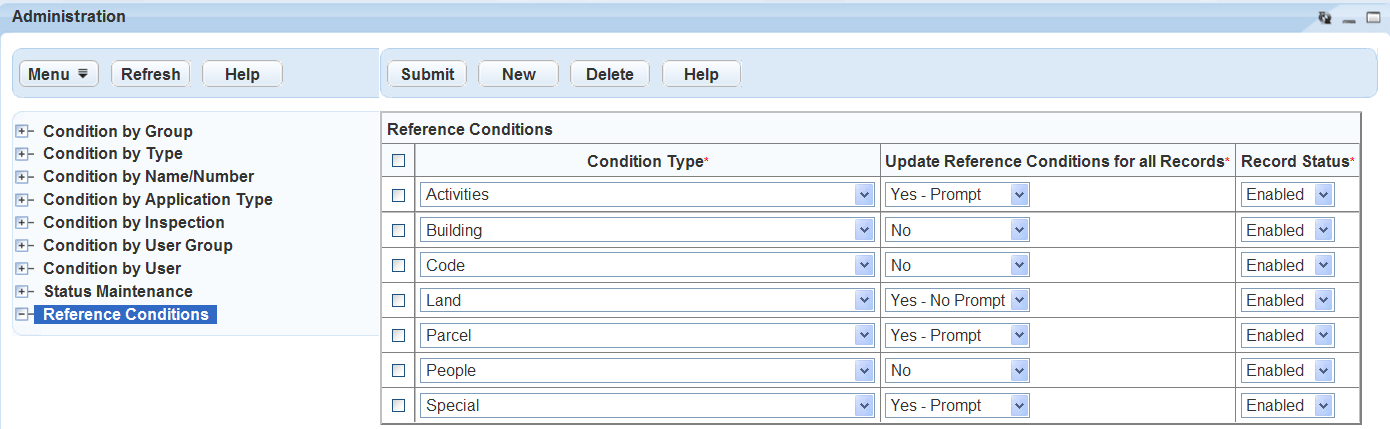Minimize the Administration panel
This screenshot has width=1390, height=429.
pos(1349,18)
